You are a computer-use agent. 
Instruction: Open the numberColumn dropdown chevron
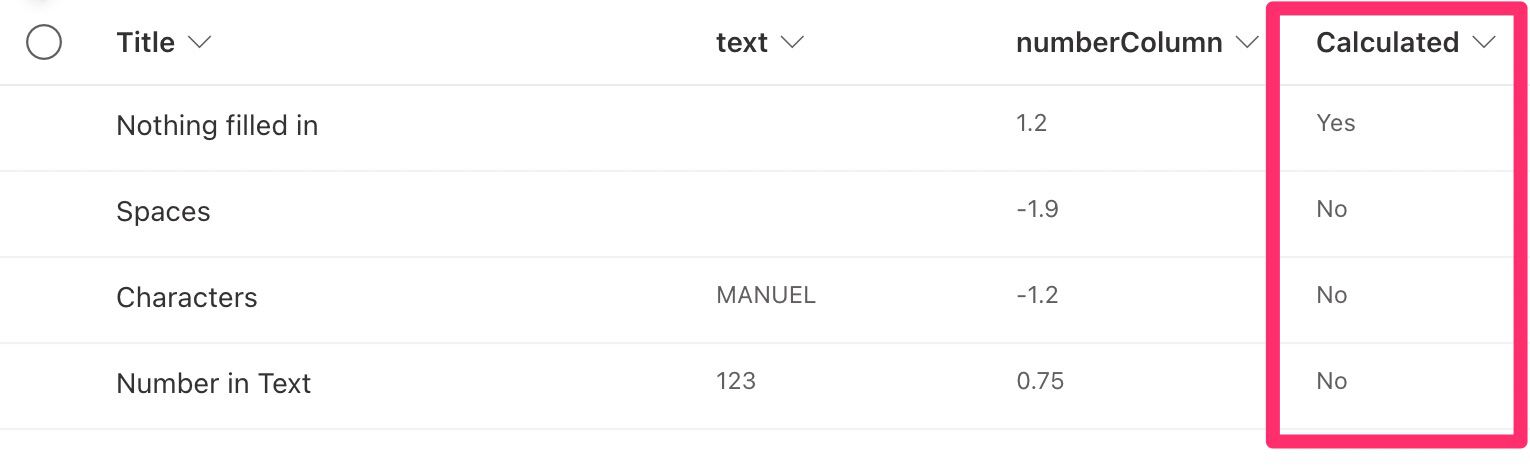coord(1246,43)
